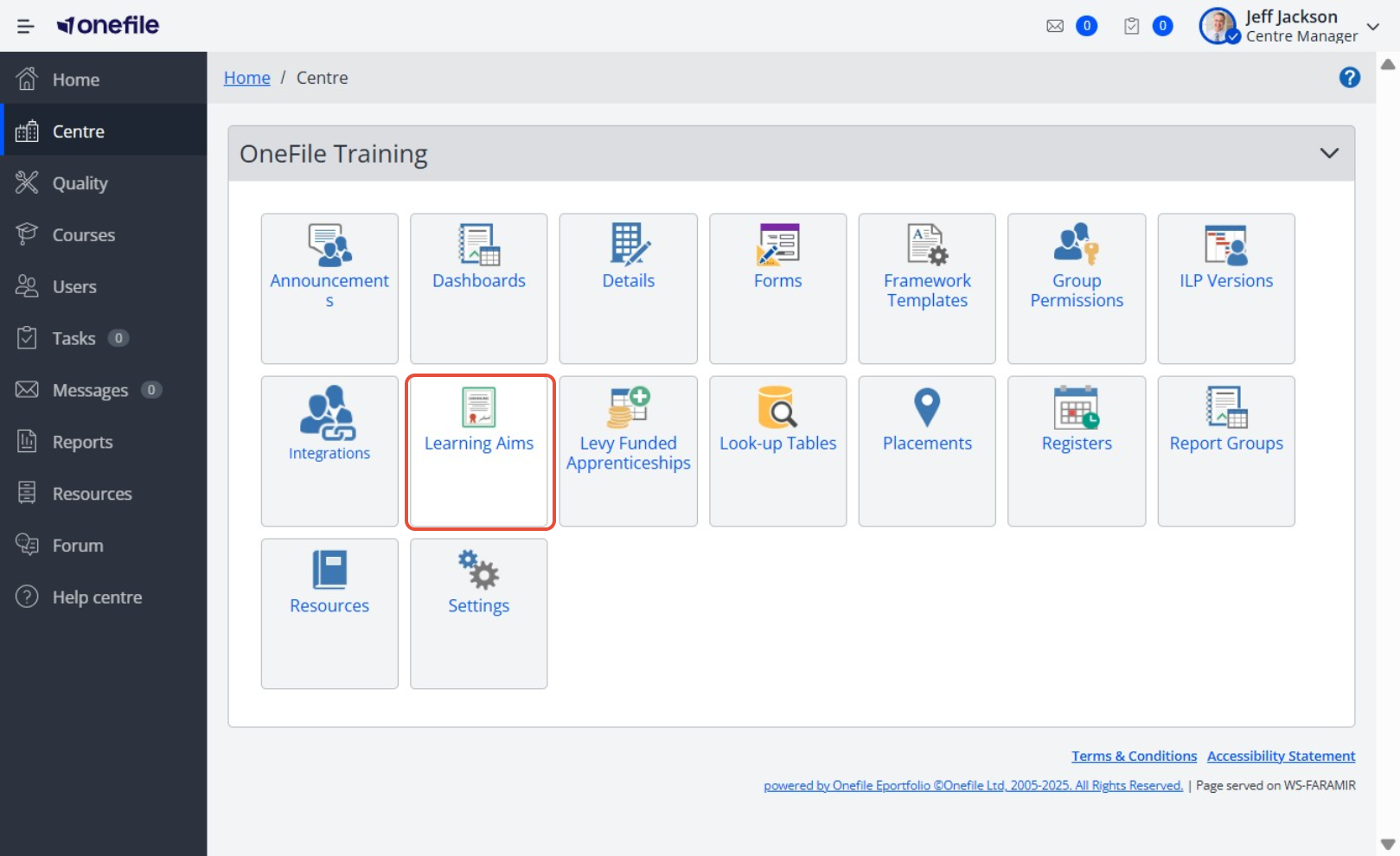Image resolution: width=1400 pixels, height=856 pixels.
Task: Open the centre Settings tile
Action: click(x=479, y=614)
